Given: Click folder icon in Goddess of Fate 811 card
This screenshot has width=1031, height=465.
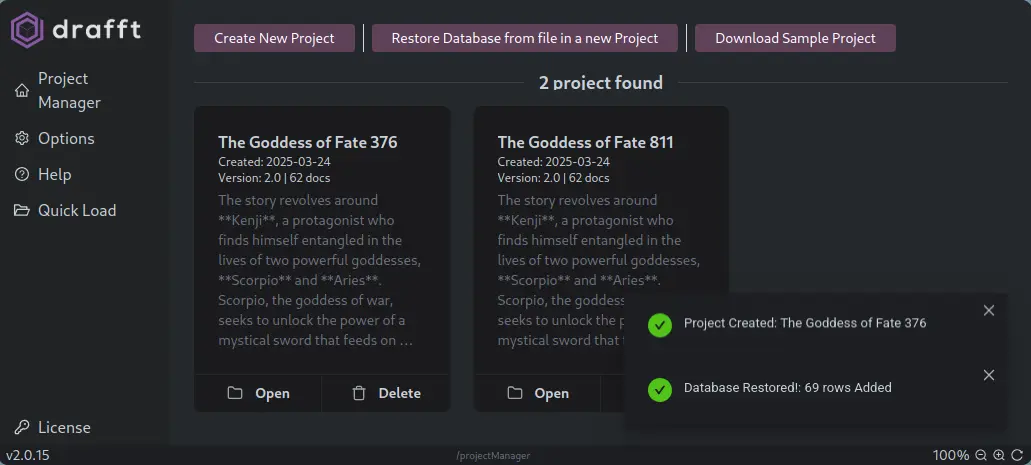Looking at the screenshot, I should pyautogui.click(x=514, y=393).
